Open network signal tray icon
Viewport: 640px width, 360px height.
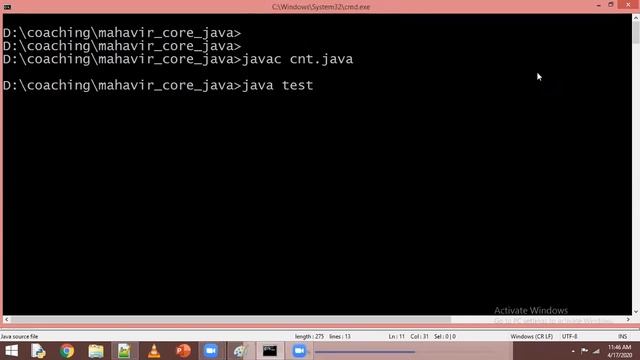click(596, 351)
